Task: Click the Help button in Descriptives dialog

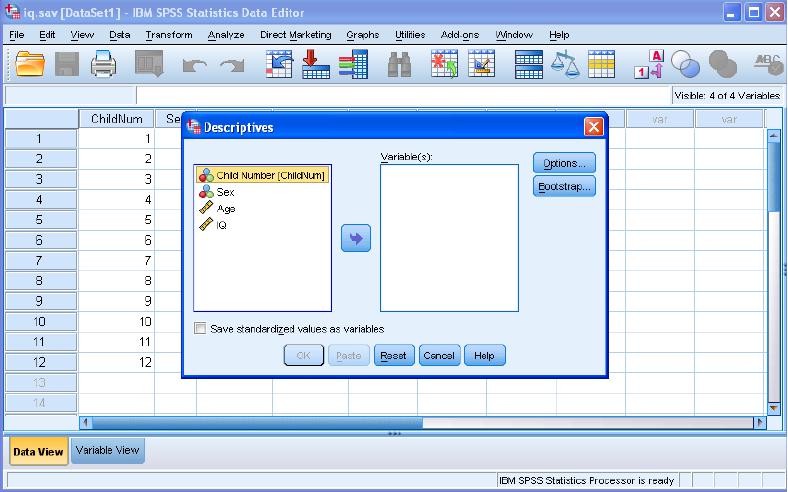Action: tap(484, 355)
